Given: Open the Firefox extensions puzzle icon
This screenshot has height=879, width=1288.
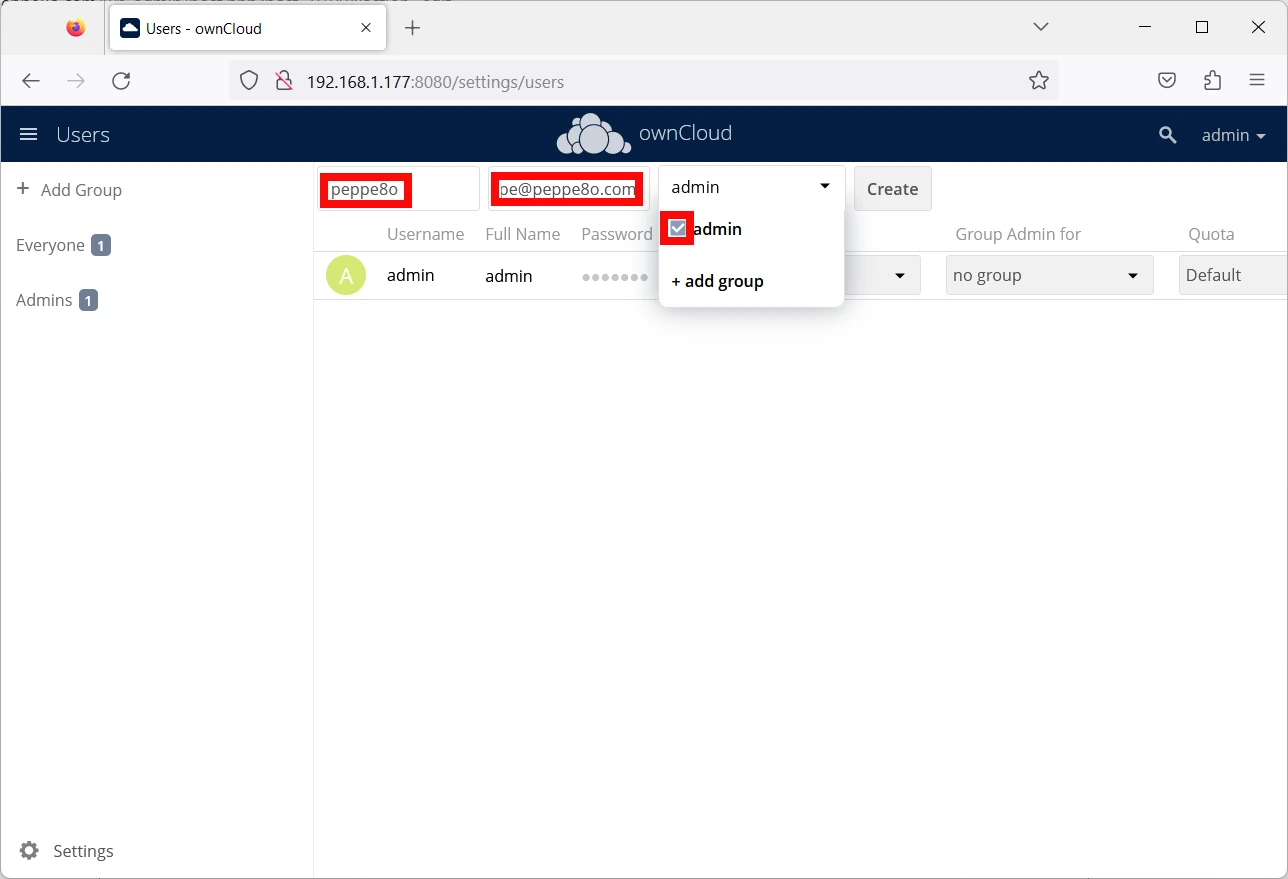Looking at the screenshot, I should 1212,81.
